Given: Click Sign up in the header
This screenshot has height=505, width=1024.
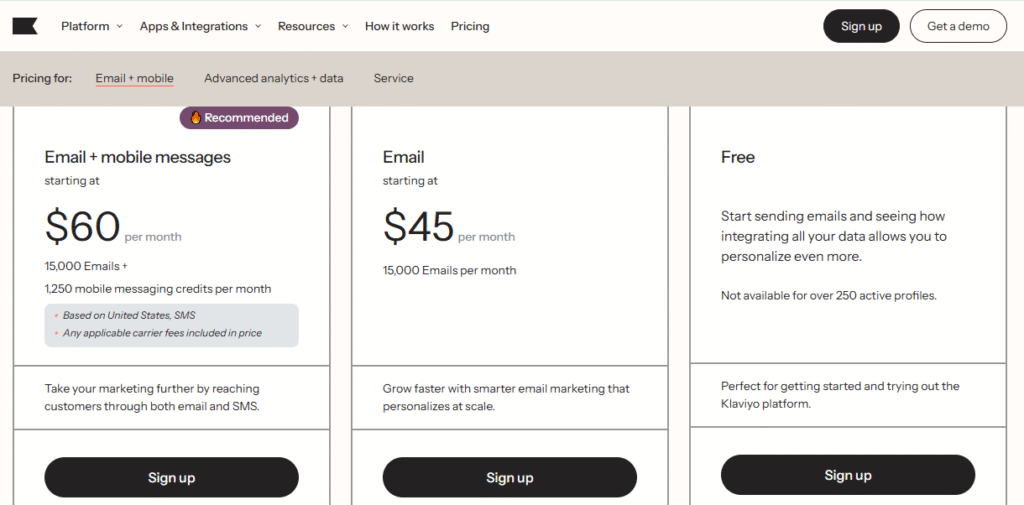Looking at the screenshot, I should [860, 26].
